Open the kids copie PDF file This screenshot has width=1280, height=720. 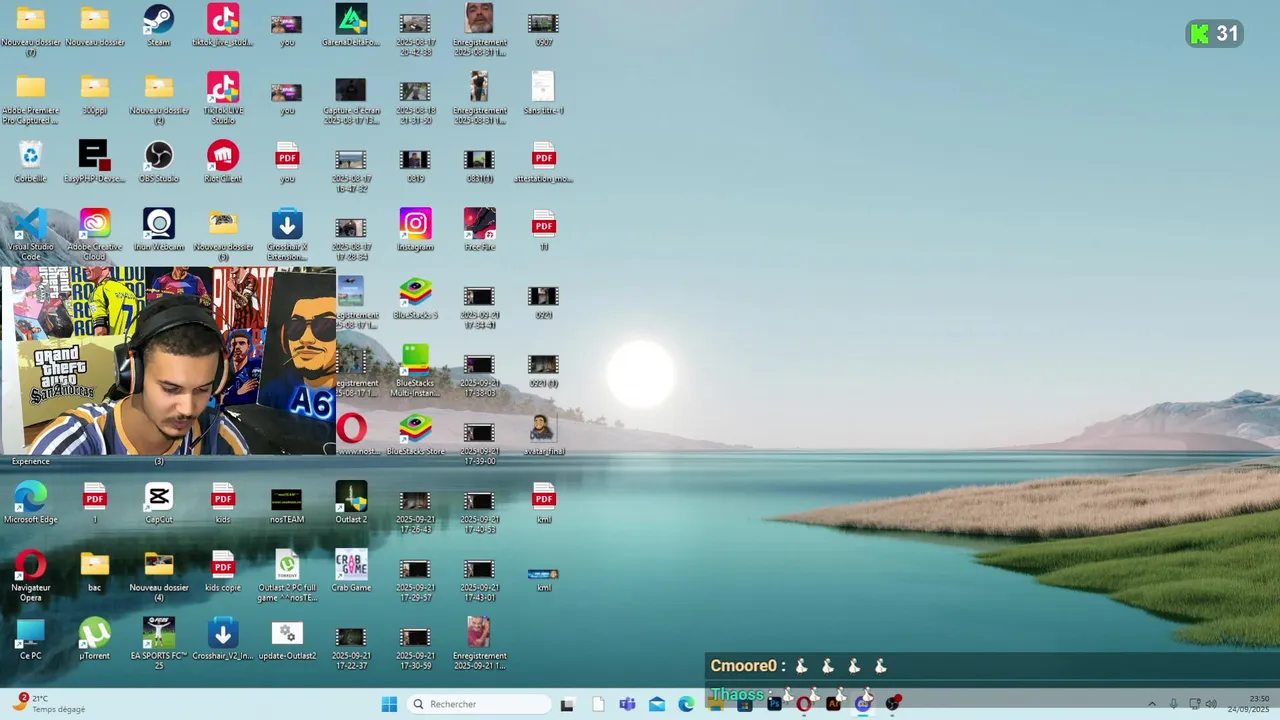[x=223, y=570]
